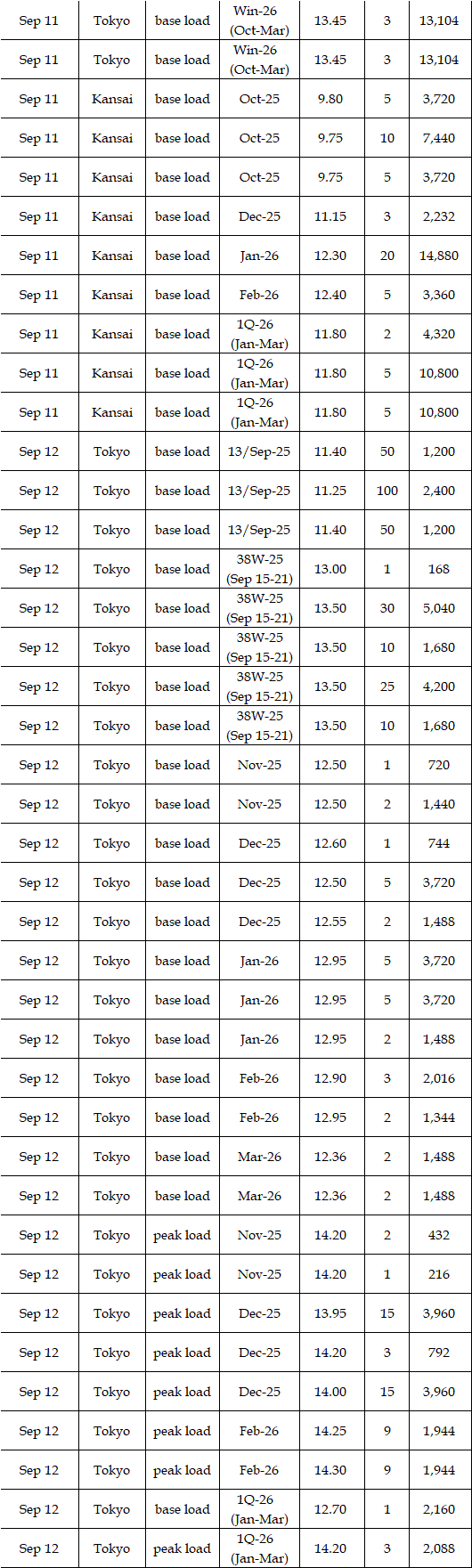
Task: Select the volume cell showing 2,016
Action: pyautogui.click(x=439, y=1078)
